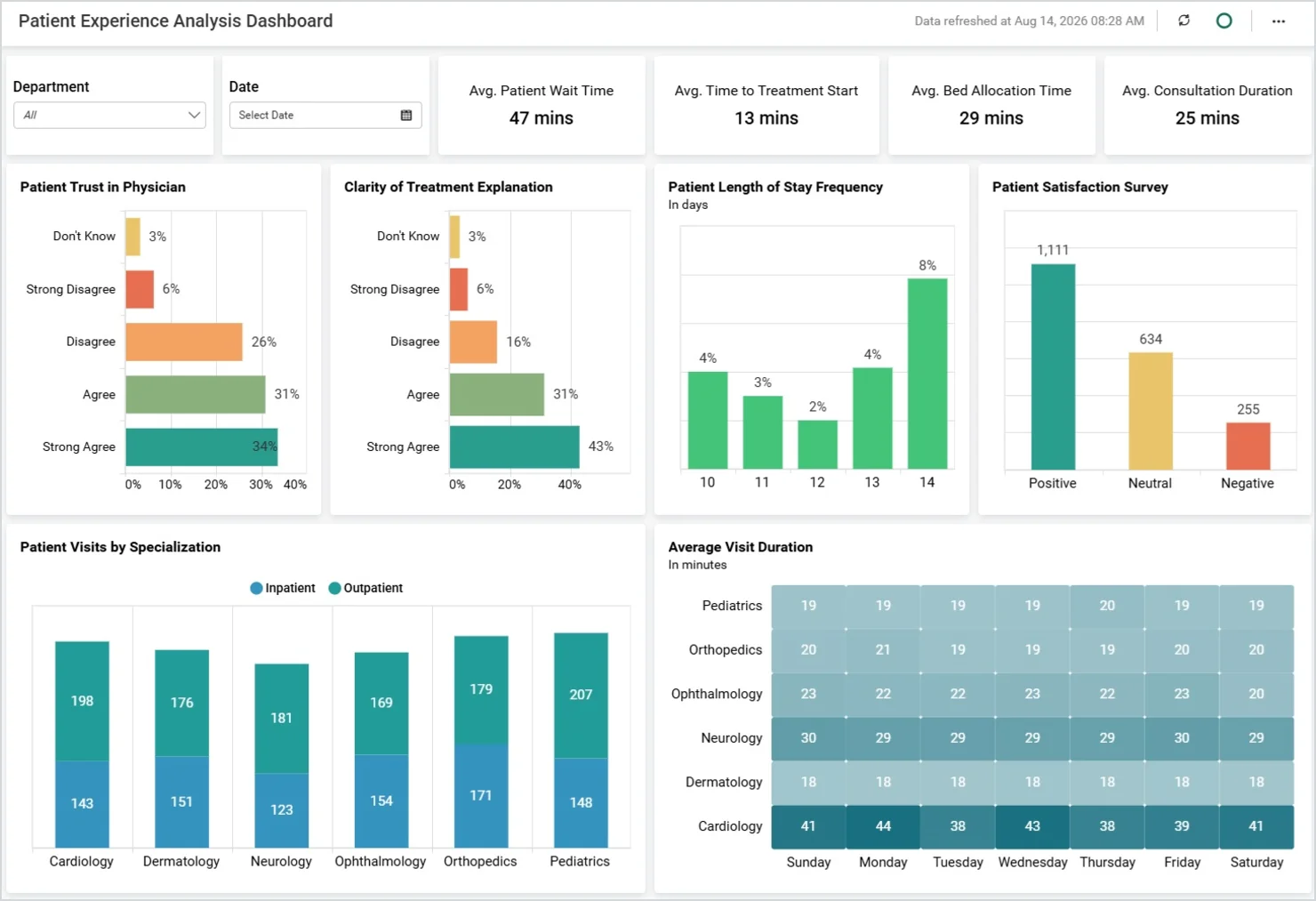Screen dimensions: 1316x901
Task: Toggle the Outpatient legend item
Action: tap(365, 588)
